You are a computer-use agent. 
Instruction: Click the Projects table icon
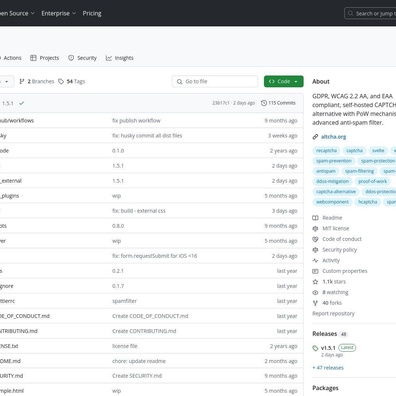coord(33,58)
